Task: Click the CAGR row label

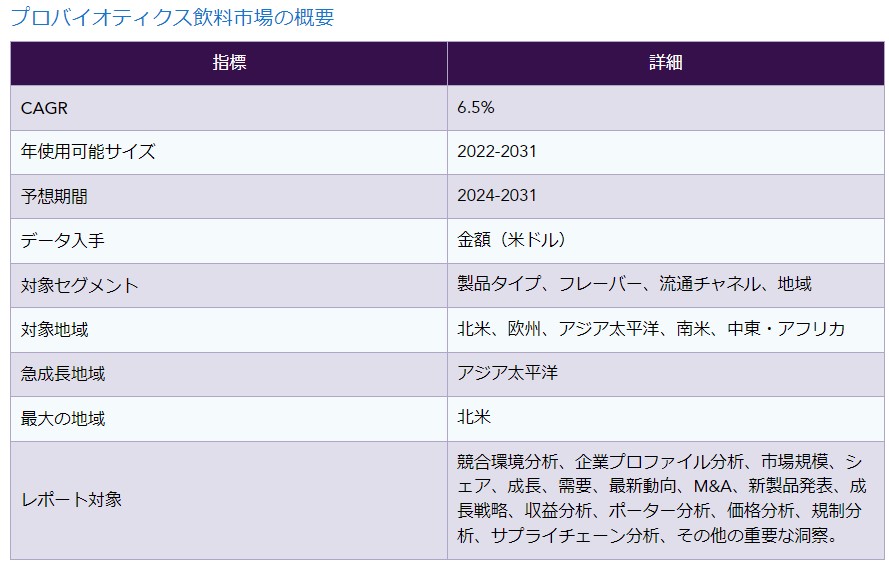Action: 44,108
